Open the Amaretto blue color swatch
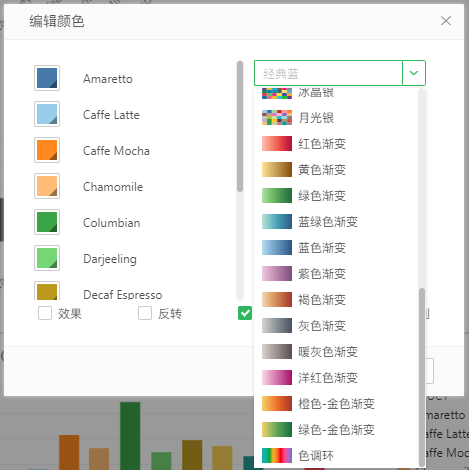469x470 pixels. click(x=47, y=78)
